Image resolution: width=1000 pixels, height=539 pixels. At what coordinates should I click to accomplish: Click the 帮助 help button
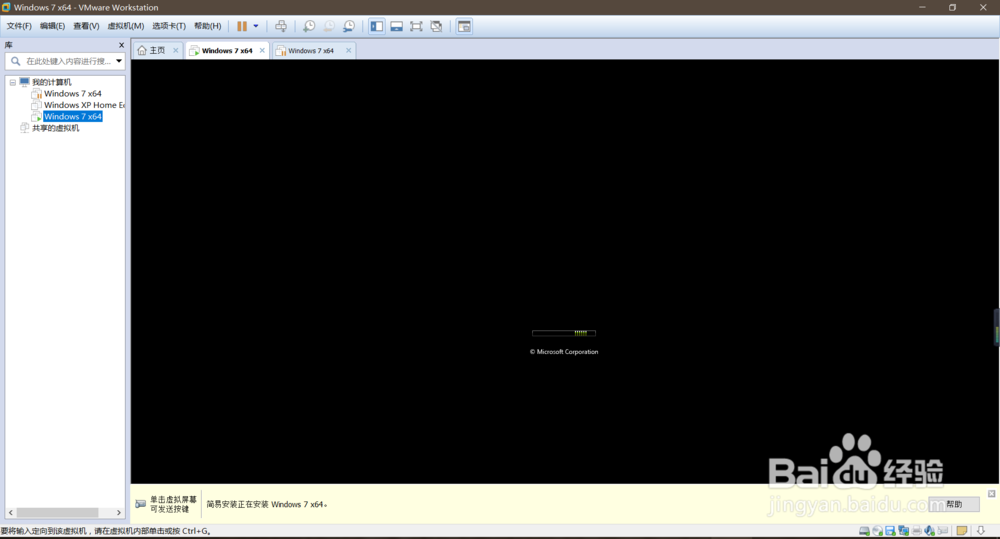click(x=954, y=504)
